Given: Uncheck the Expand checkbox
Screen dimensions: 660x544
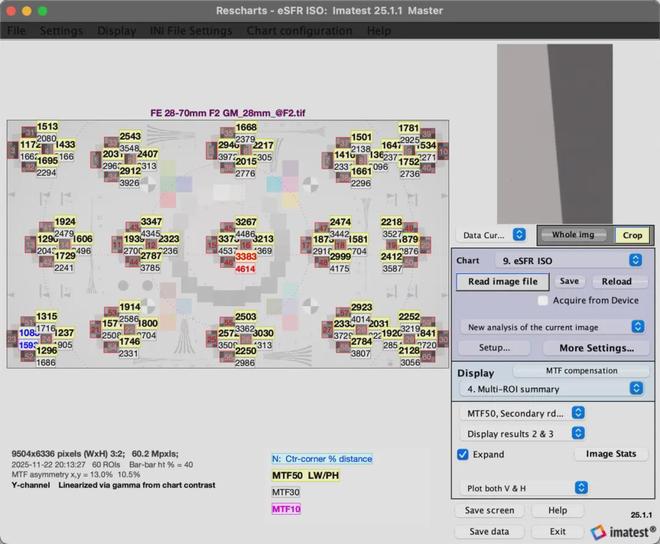Looking at the screenshot, I should [x=463, y=454].
